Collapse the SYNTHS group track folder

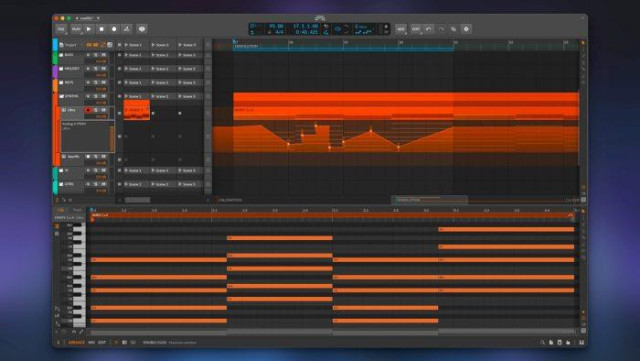click(61, 96)
